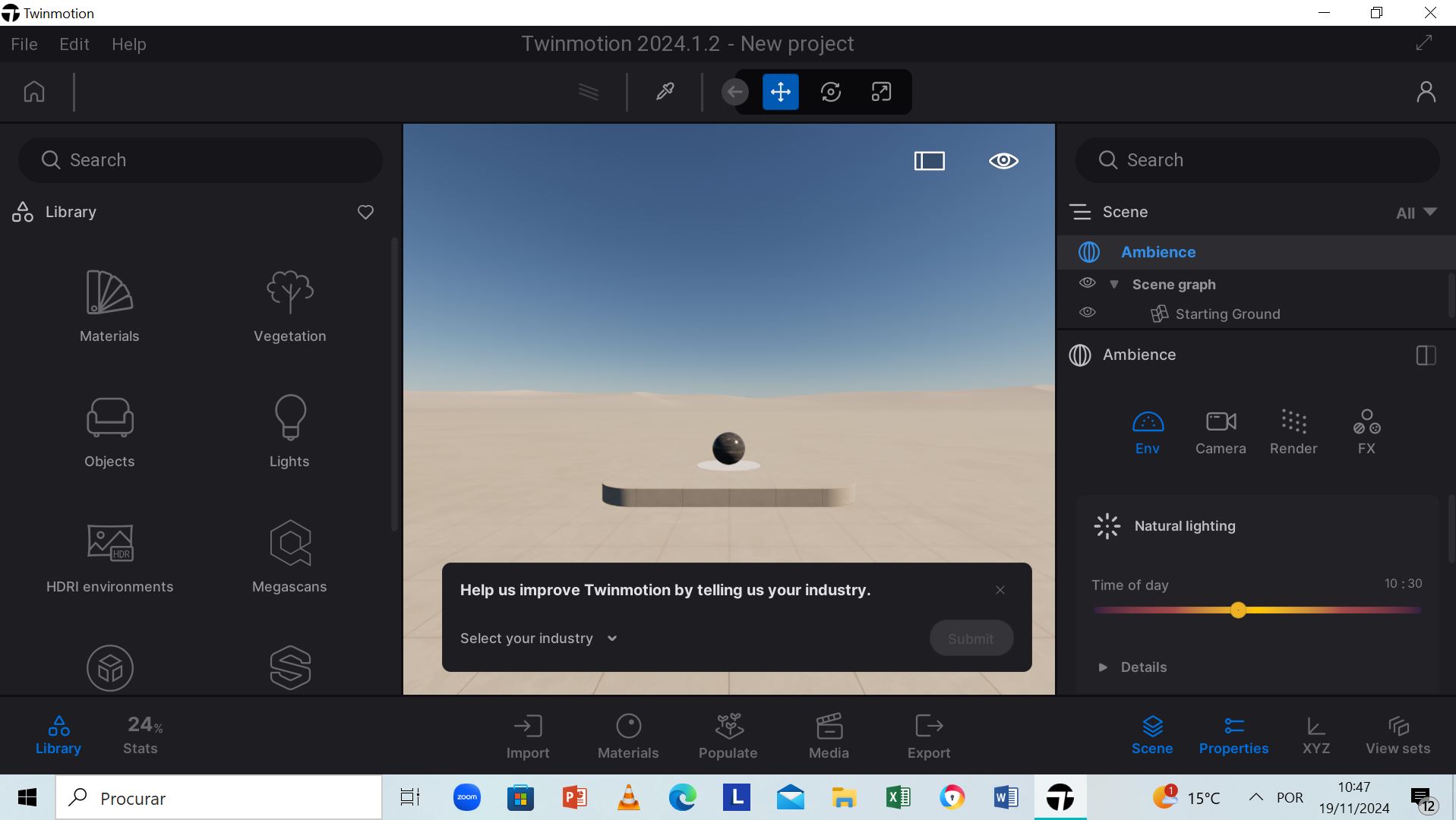1456x820 pixels.
Task: Open the Scene hamburger menu
Action: [1080, 213]
